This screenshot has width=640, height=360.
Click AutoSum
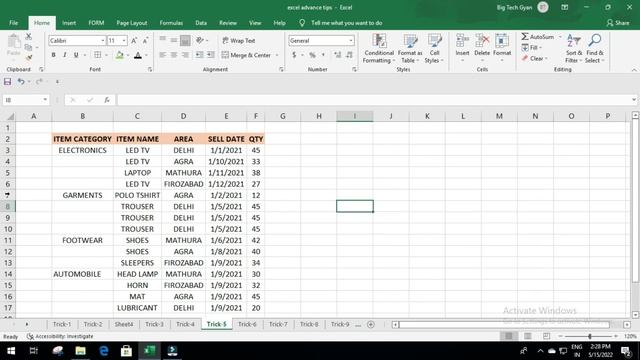click(x=538, y=37)
